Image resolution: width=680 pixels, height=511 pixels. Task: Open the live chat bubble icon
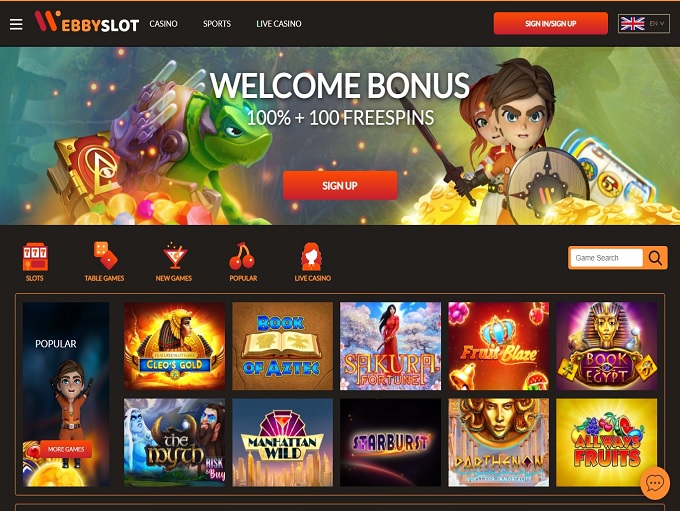pos(655,483)
